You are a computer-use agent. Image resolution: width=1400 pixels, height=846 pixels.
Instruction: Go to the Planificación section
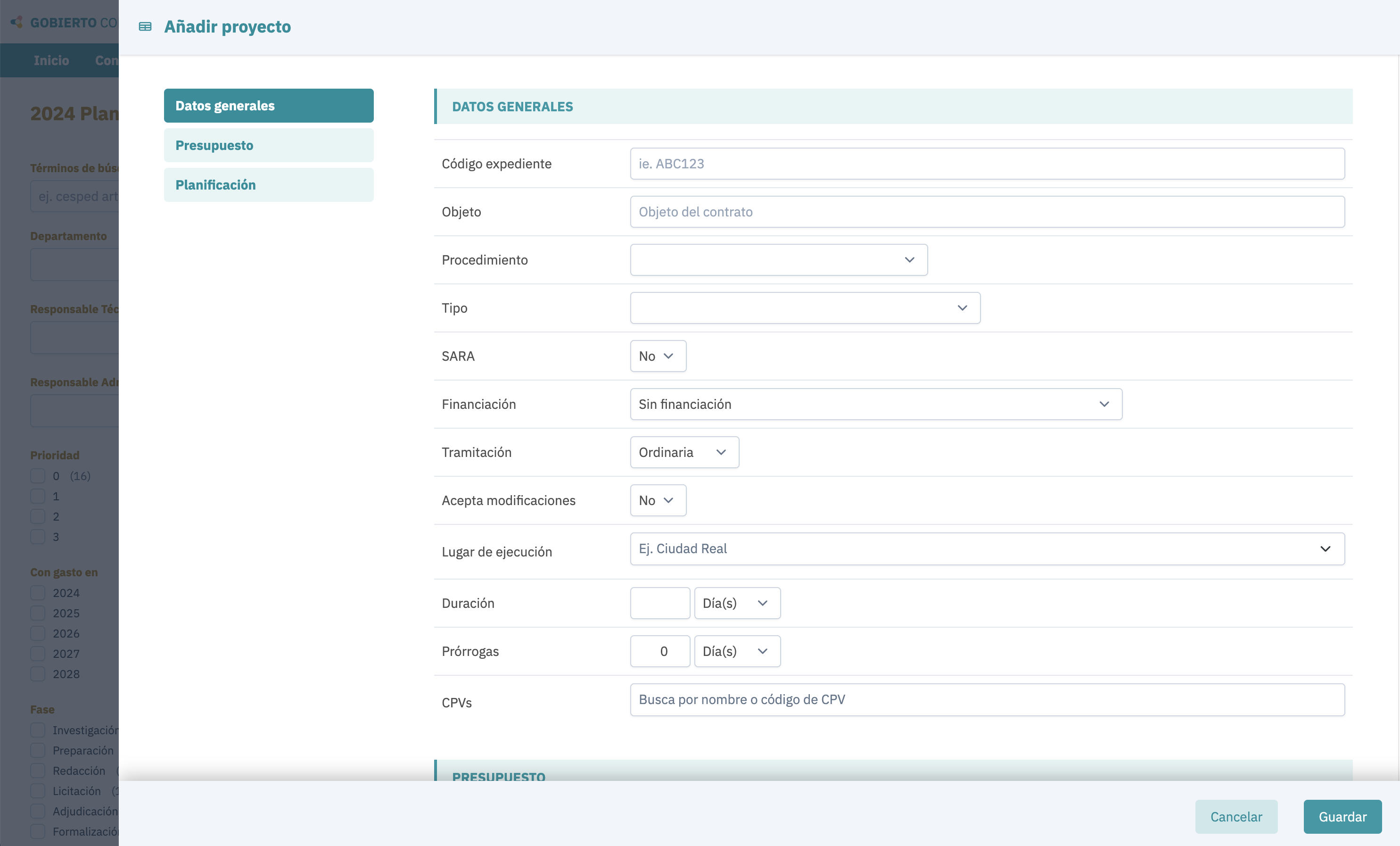point(269,185)
